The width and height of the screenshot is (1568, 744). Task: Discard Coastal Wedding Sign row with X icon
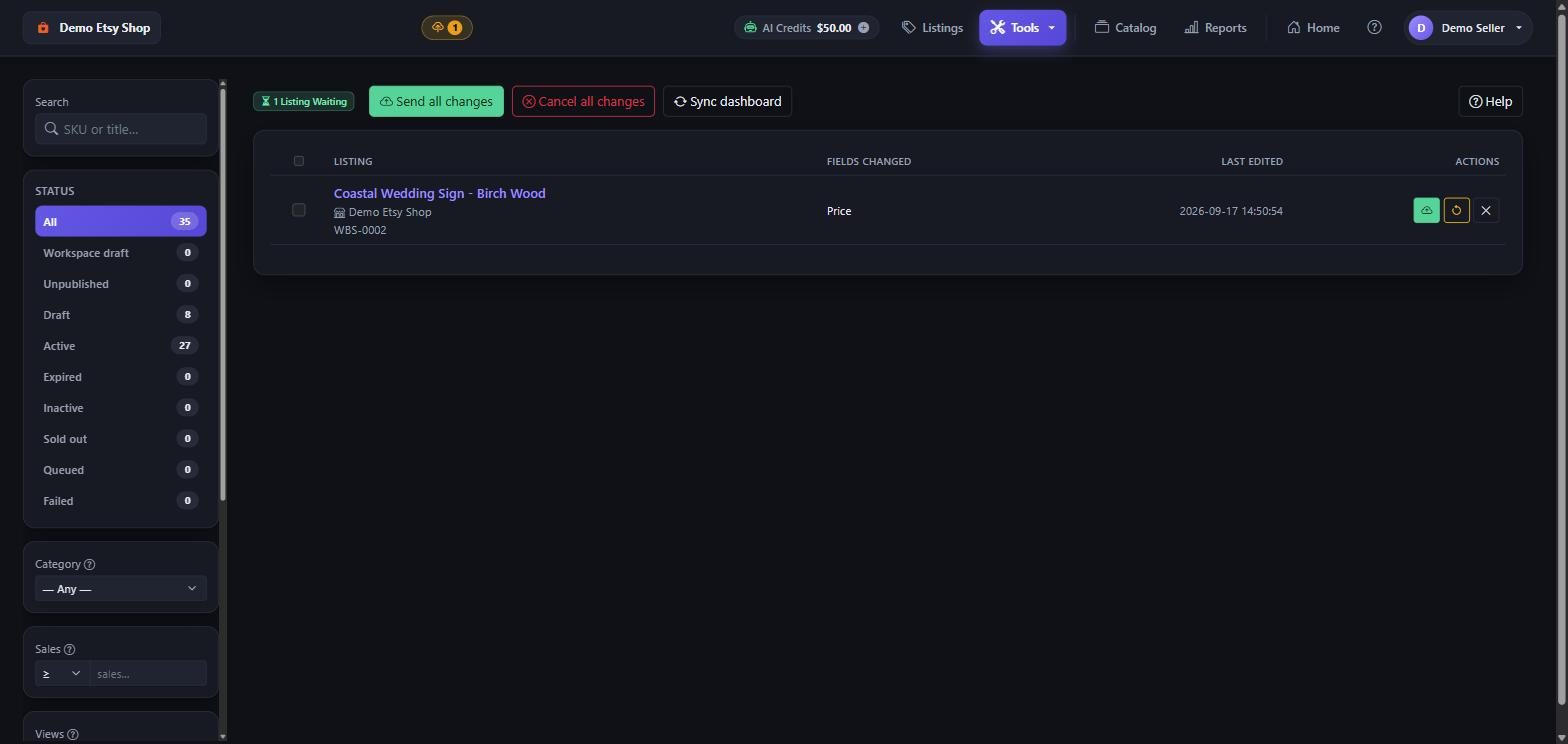(x=1486, y=210)
